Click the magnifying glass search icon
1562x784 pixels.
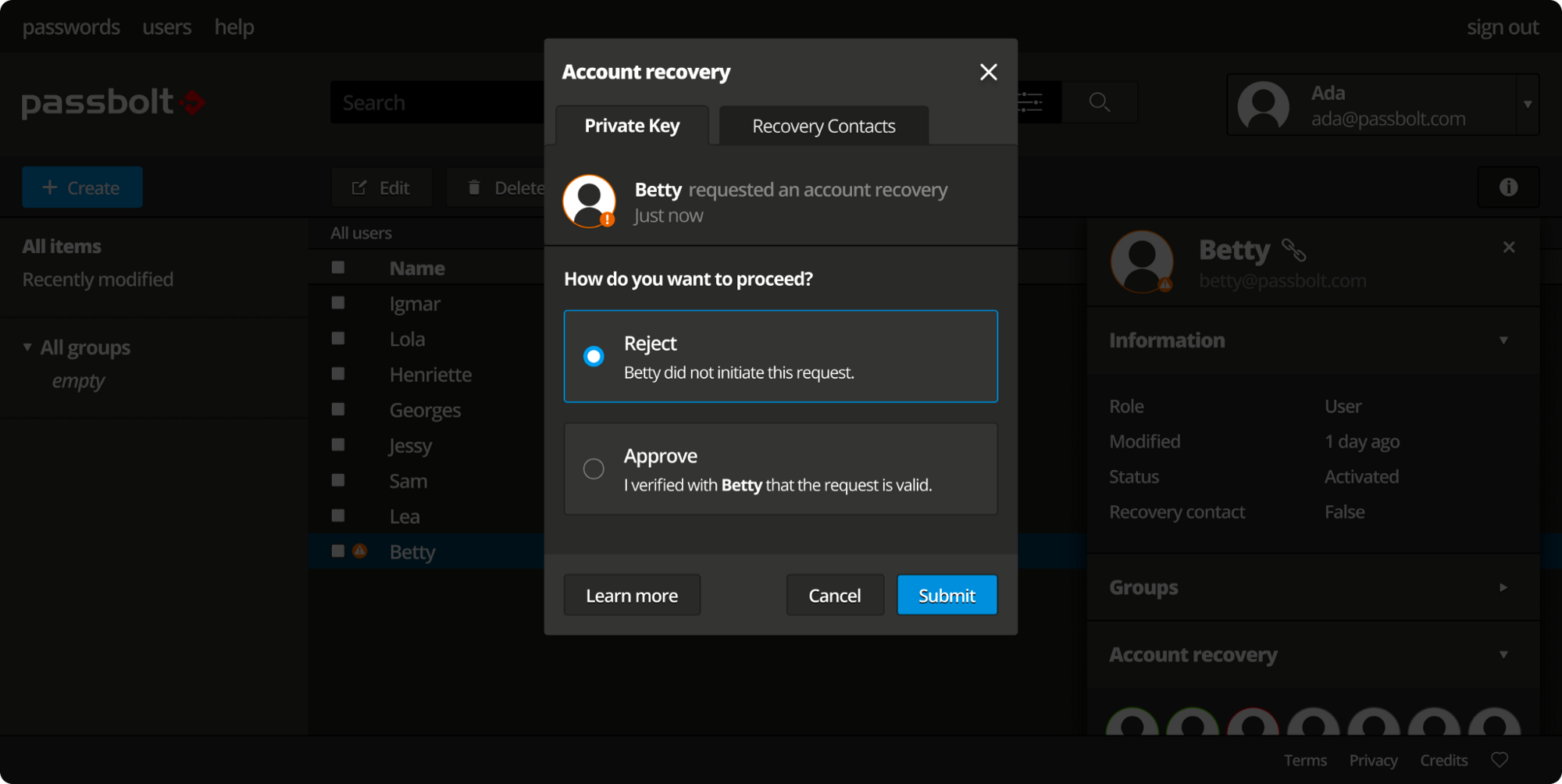(x=1100, y=102)
